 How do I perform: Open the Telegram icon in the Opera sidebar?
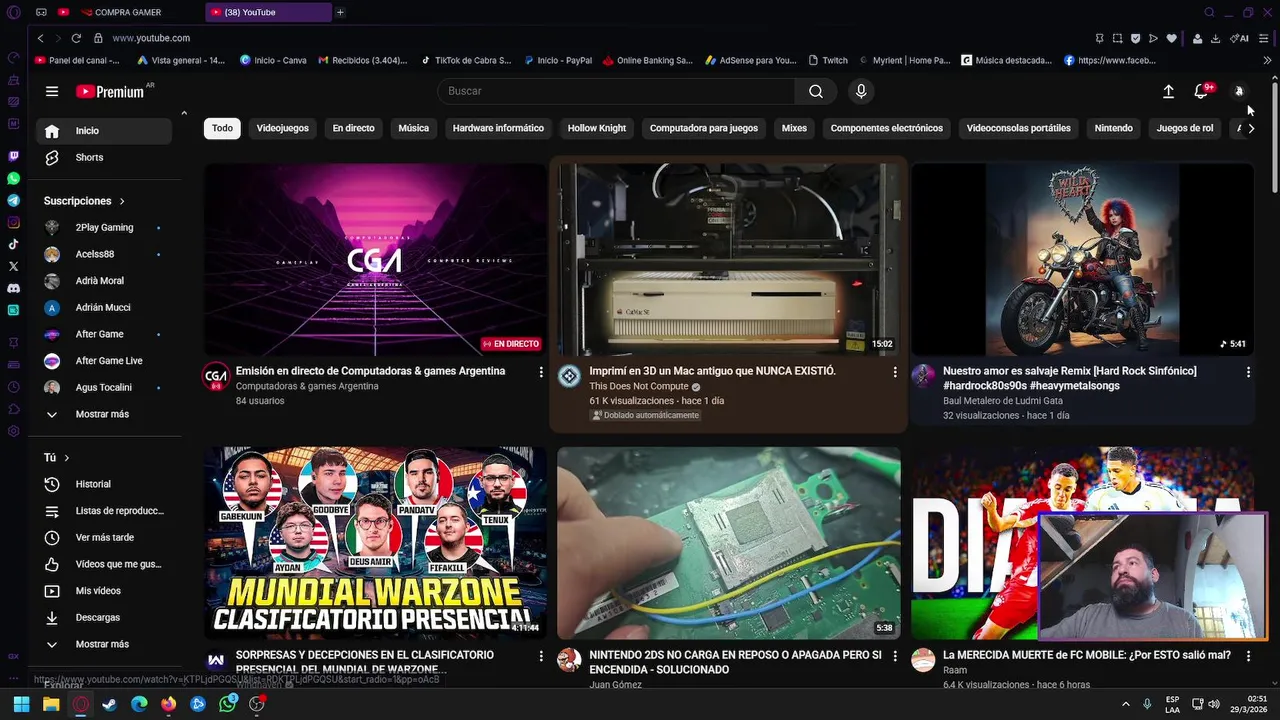coord(13,200)
